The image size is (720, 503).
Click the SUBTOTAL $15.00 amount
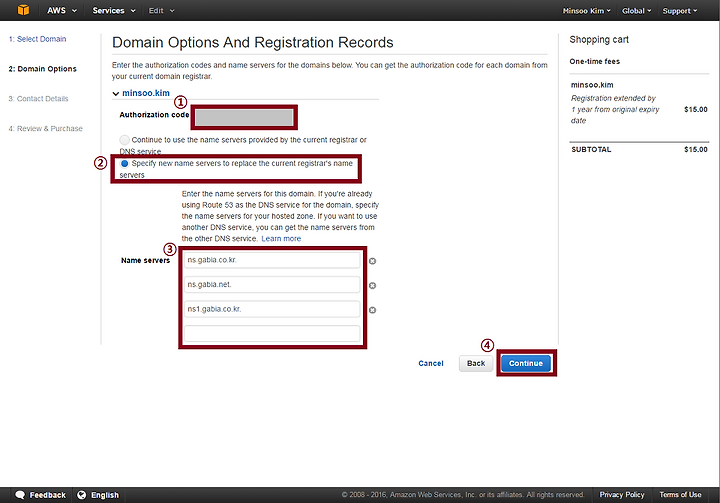tap(696, 150)
